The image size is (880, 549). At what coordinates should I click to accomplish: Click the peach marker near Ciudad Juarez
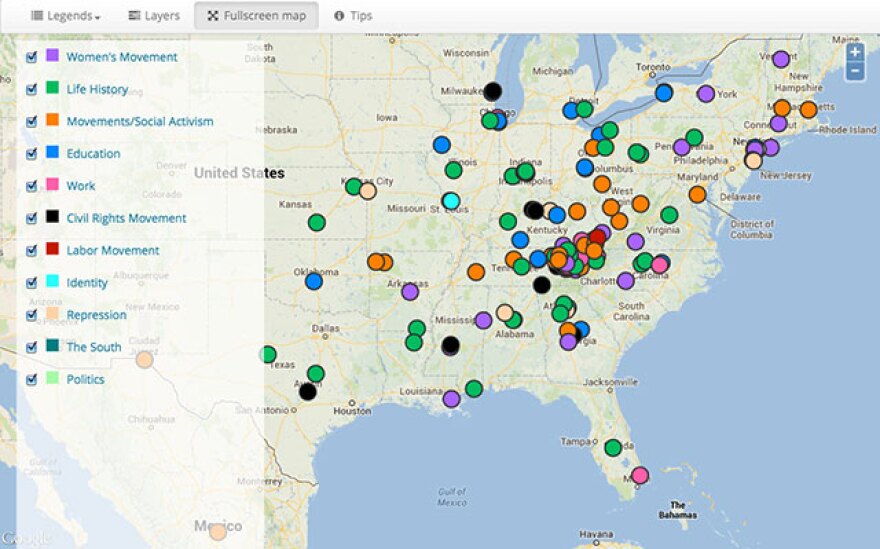[x=144, y=360]
